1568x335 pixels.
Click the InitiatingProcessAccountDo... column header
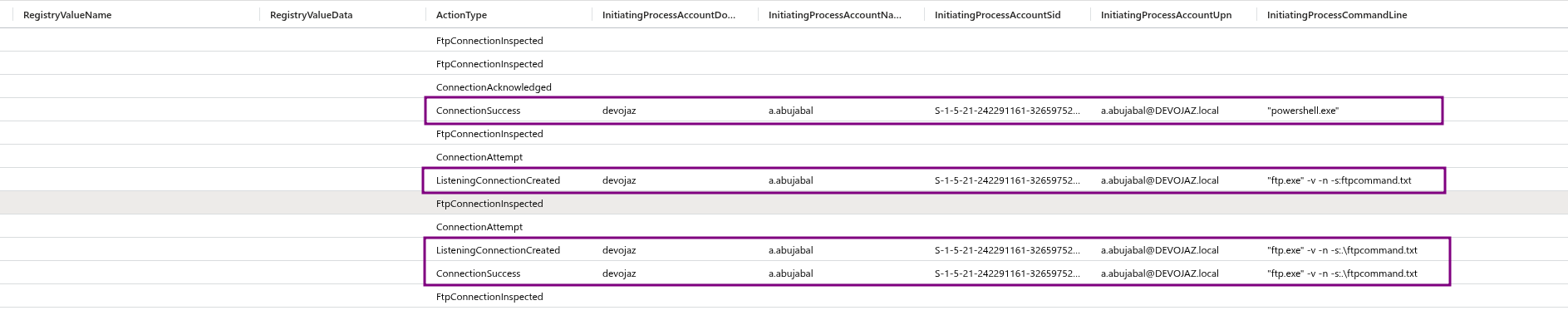point(668,15)
